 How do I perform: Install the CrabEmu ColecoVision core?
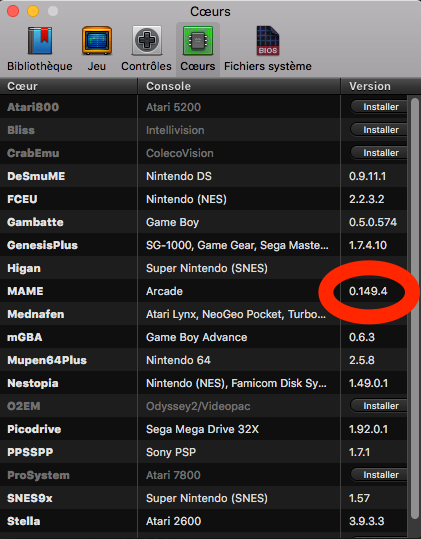[x=379, y=153]
